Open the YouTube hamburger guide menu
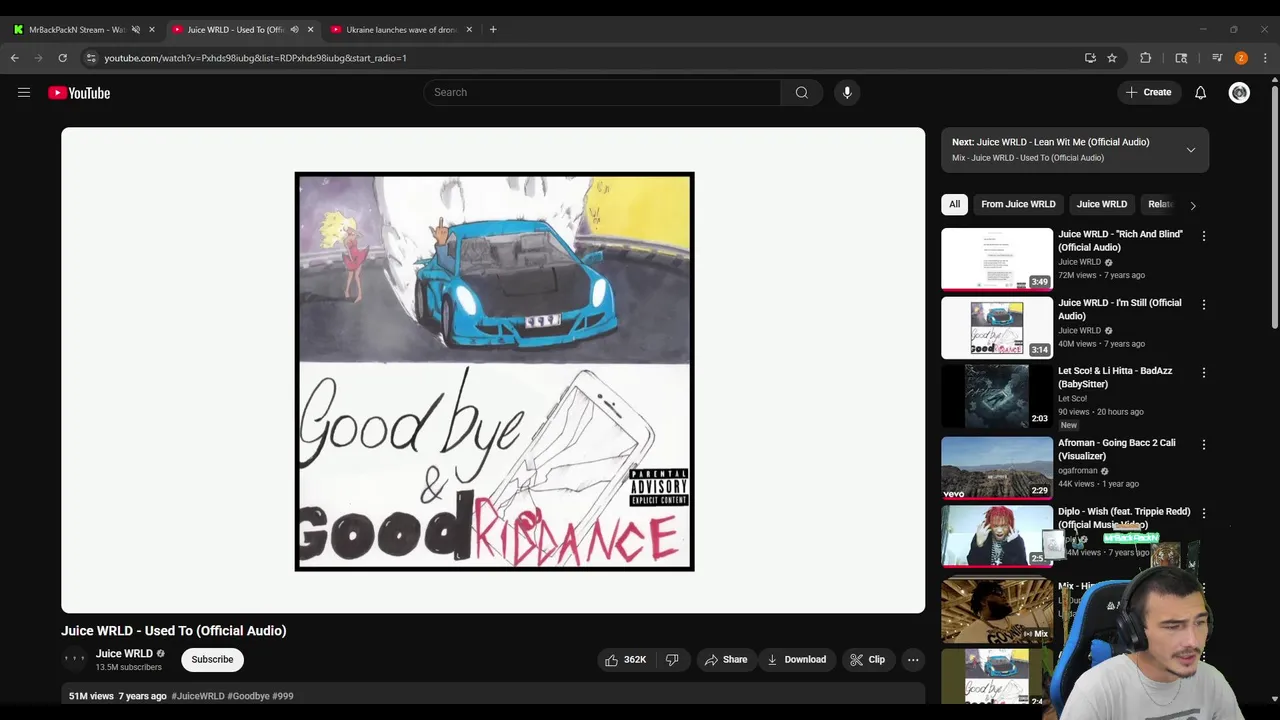The image size is (1280, 720). pyautogui.click(x=24, y=93)
